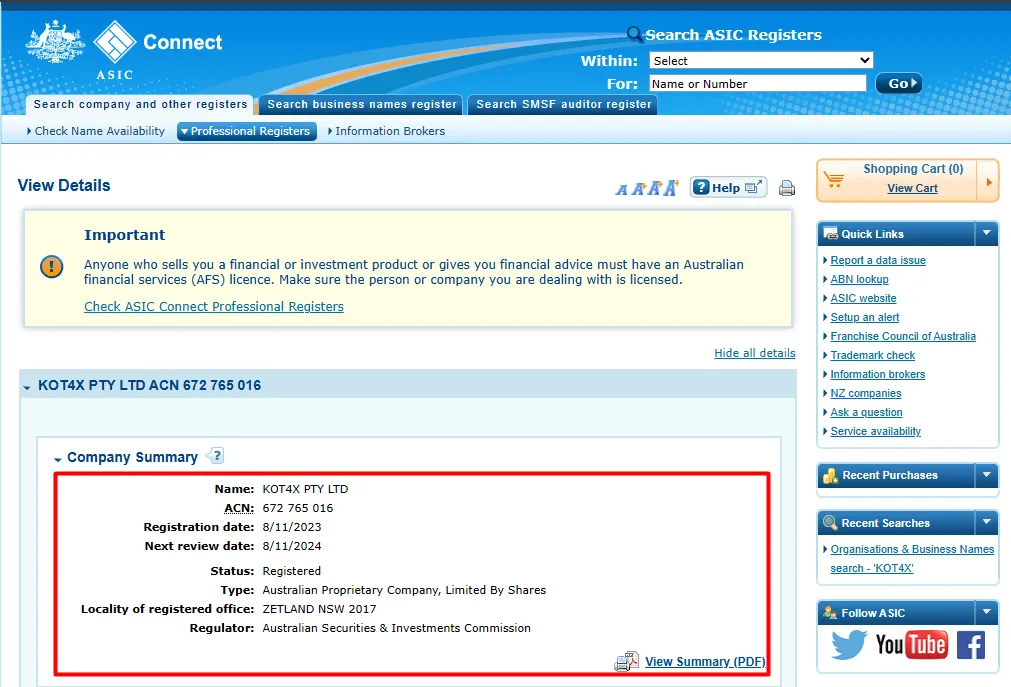Click the Australian Proprietary Company type value
1011x687 pixels.
(x=404, y=590)
